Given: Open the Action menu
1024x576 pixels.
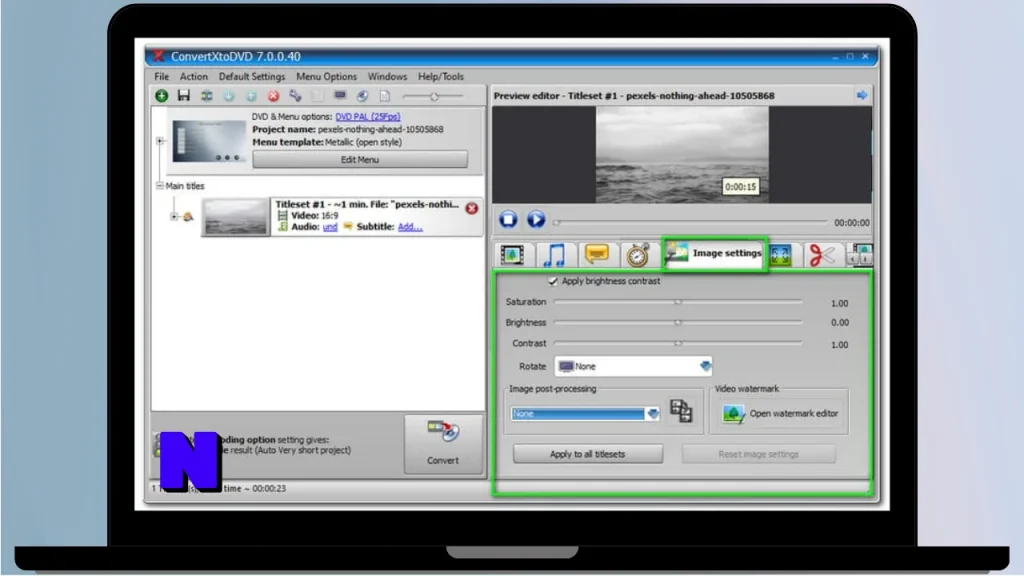Looking at the screenshot, I should pos(193,76).
